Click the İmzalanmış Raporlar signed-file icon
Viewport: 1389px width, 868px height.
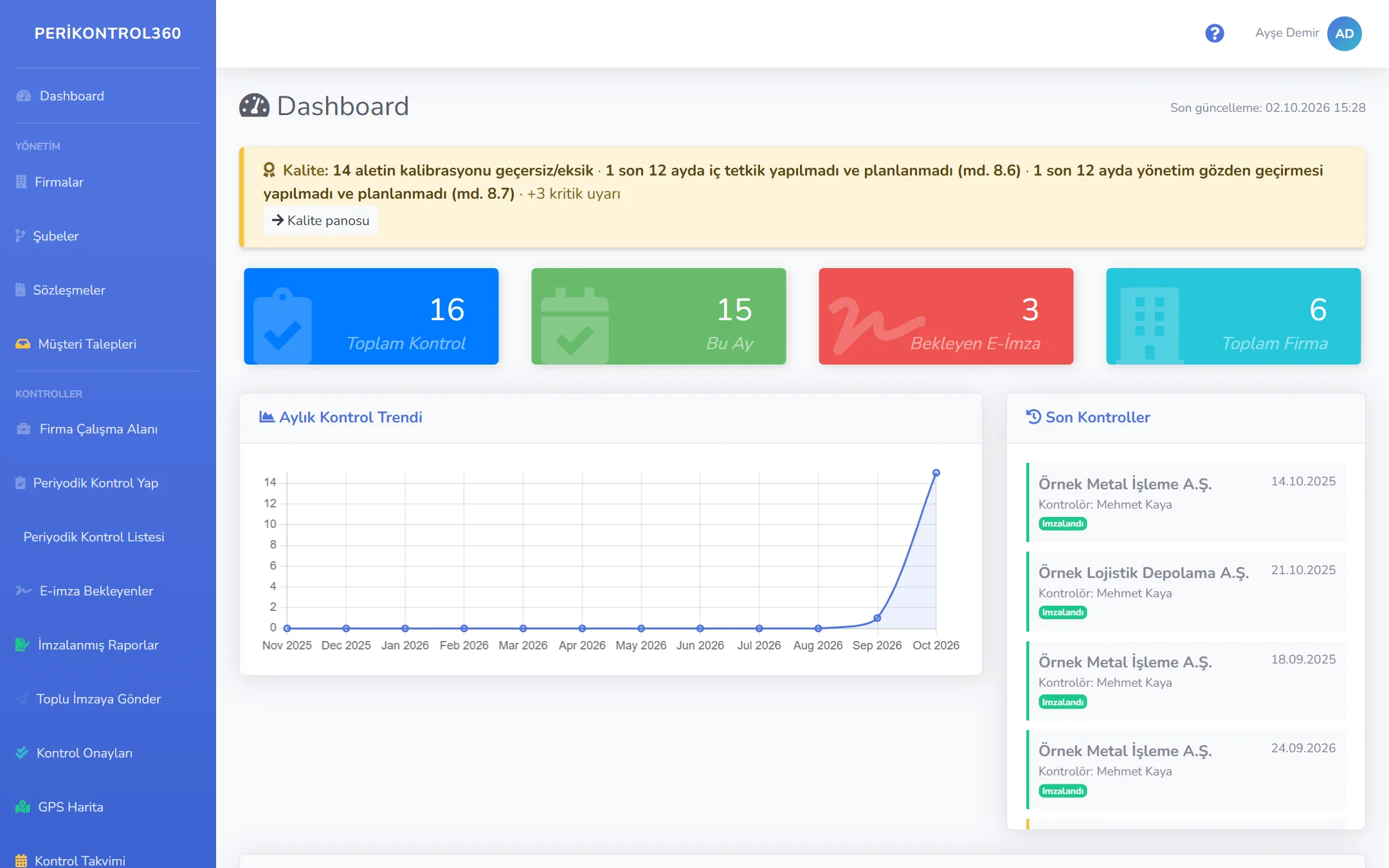click(23, 645)
